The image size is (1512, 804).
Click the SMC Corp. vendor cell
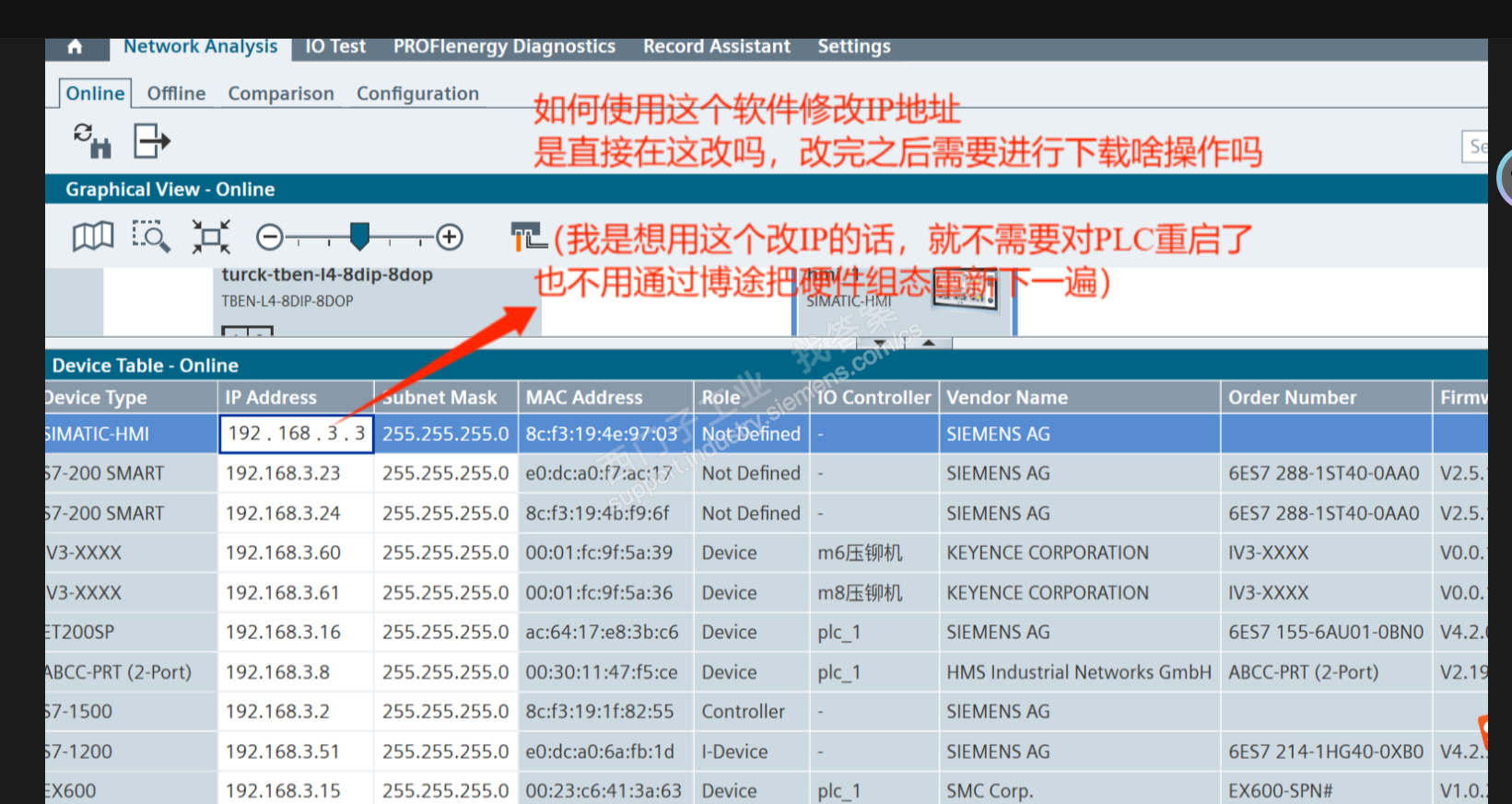tap(1080, 790)
